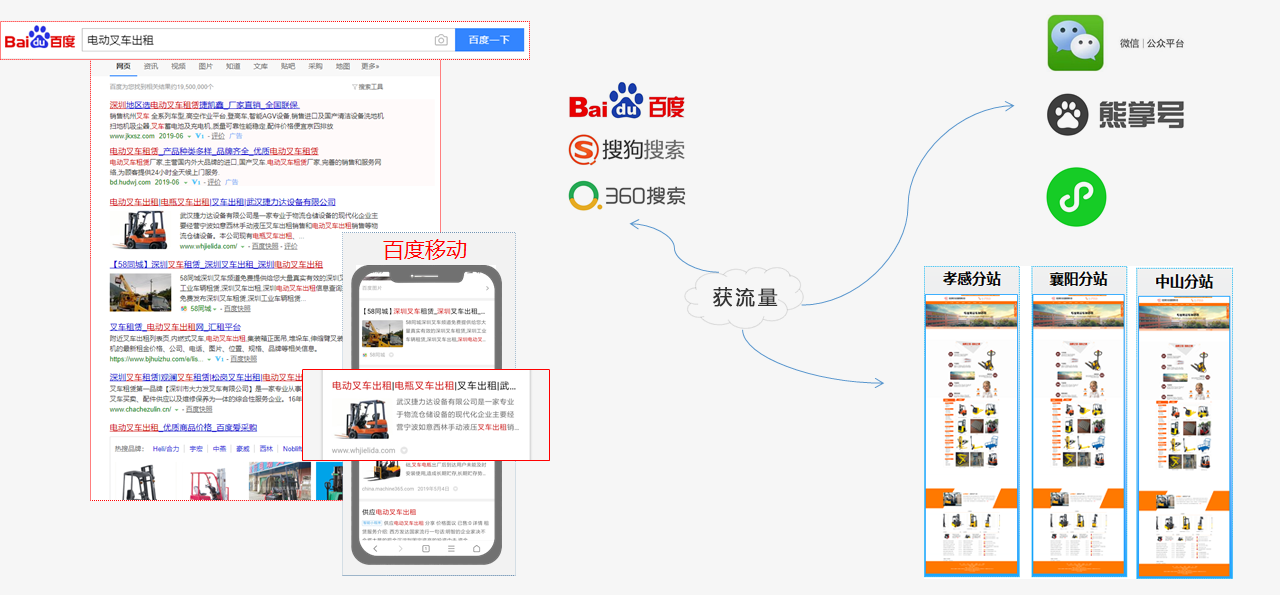Select the 豪威 hot brand
This screenshot has width=1280, height=595.
click(x=243, y=449)
